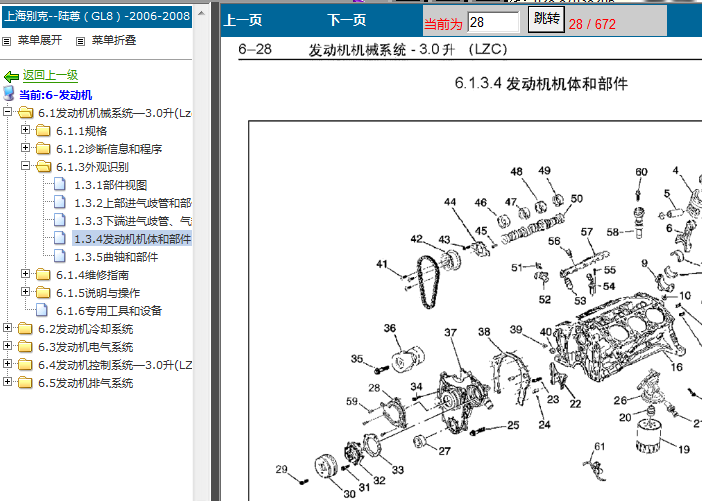
Task: Open 1.3.1部件视图 page
Action: (x=111, y=185)
